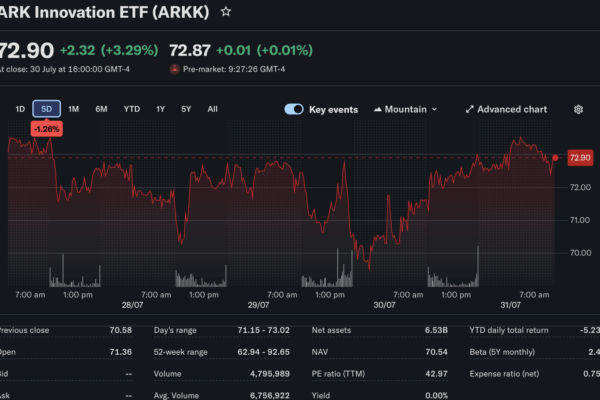
Task: Click the mountain chart type icon
Action: point(378,109)
